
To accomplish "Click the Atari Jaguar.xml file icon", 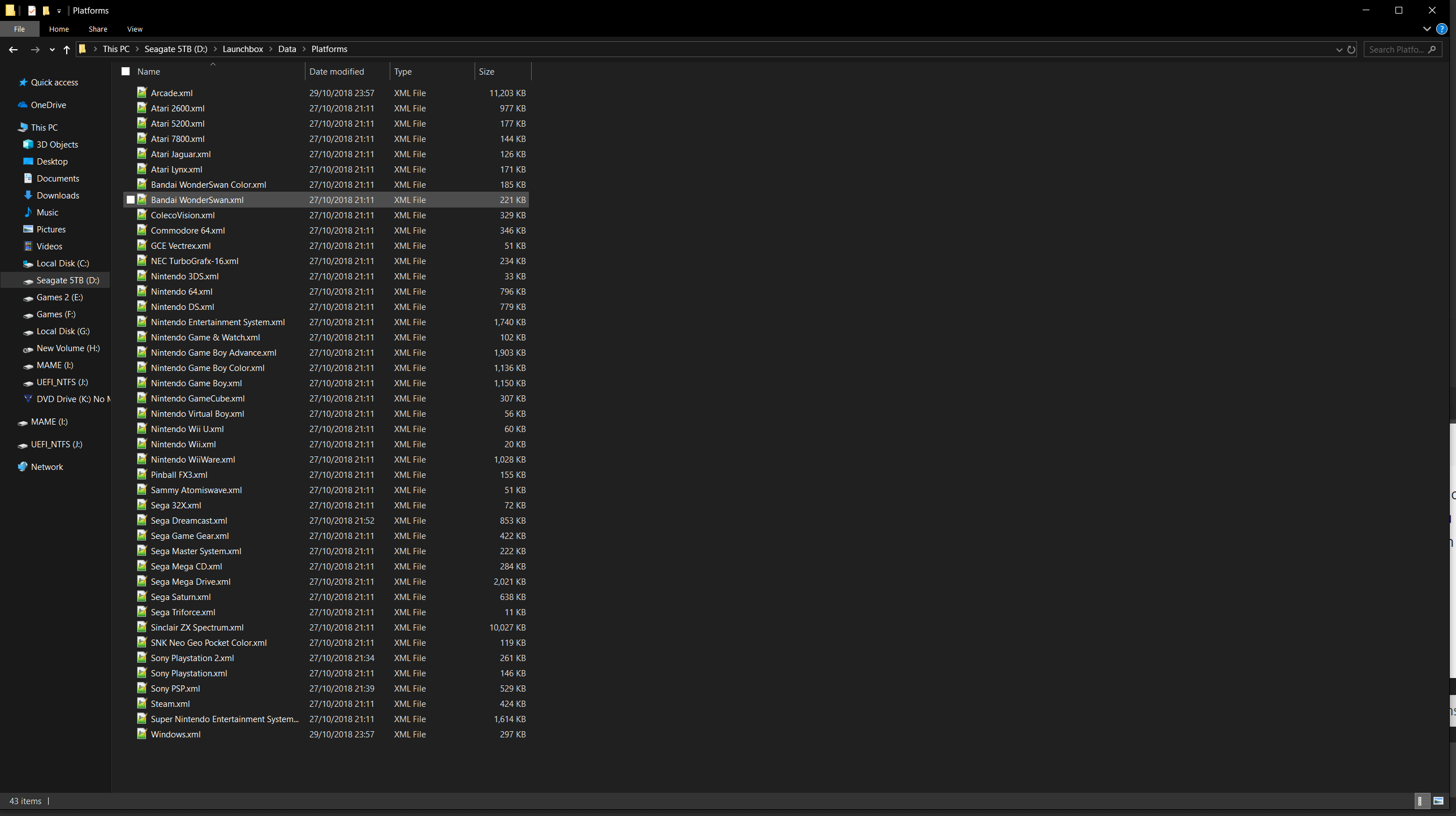I will pyautogui.click(x=142, y=154).
